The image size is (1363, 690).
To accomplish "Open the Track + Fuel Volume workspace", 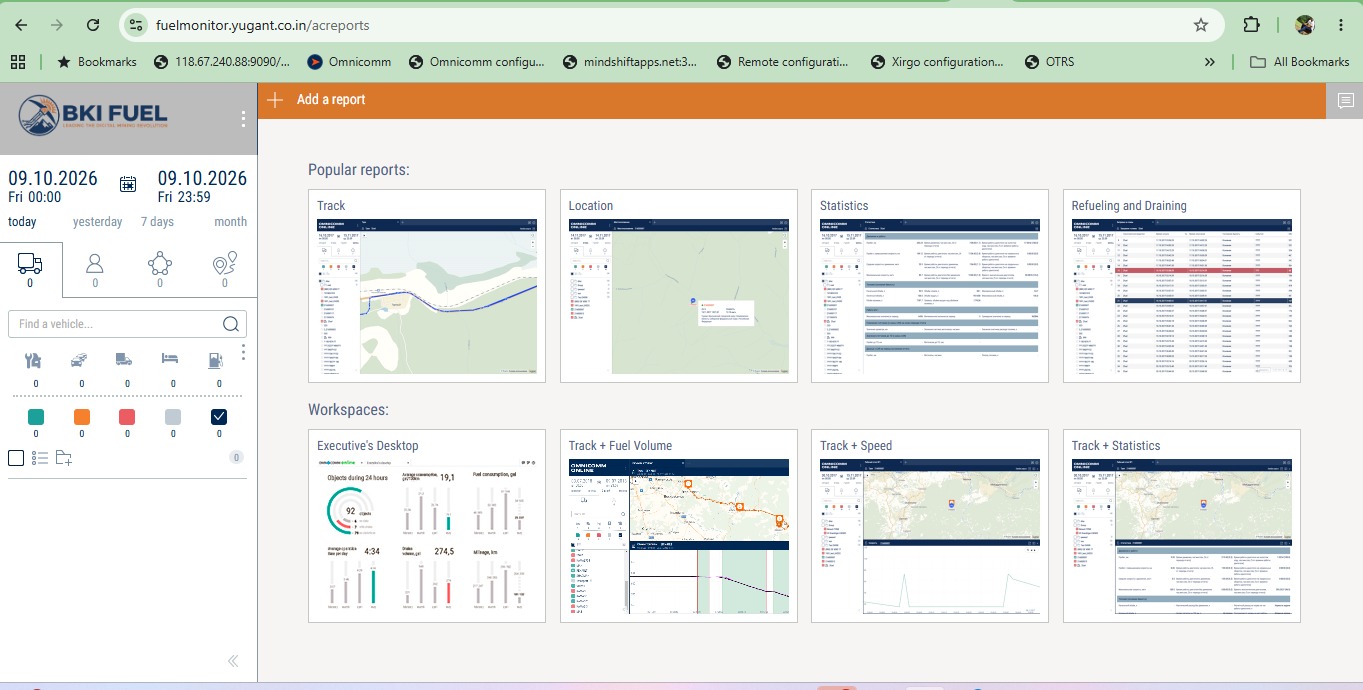I will click(x=679, y=526).
